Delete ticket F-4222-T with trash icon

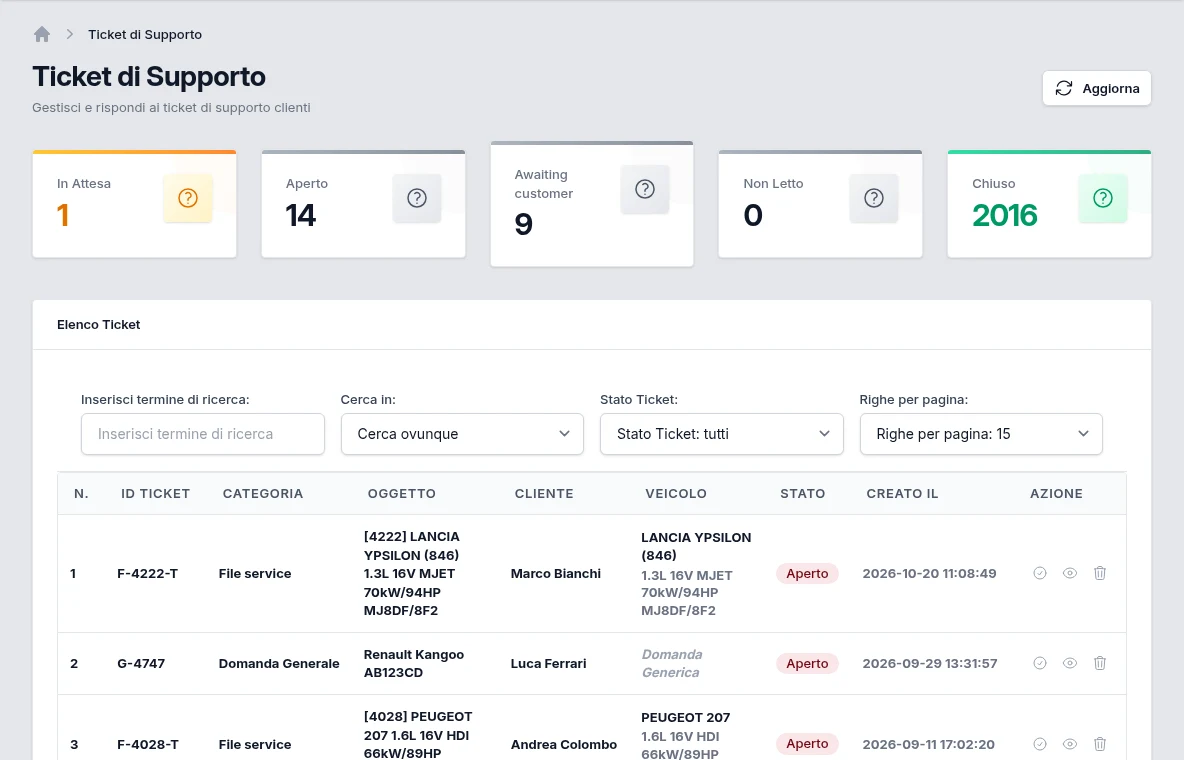[1100, 573]
